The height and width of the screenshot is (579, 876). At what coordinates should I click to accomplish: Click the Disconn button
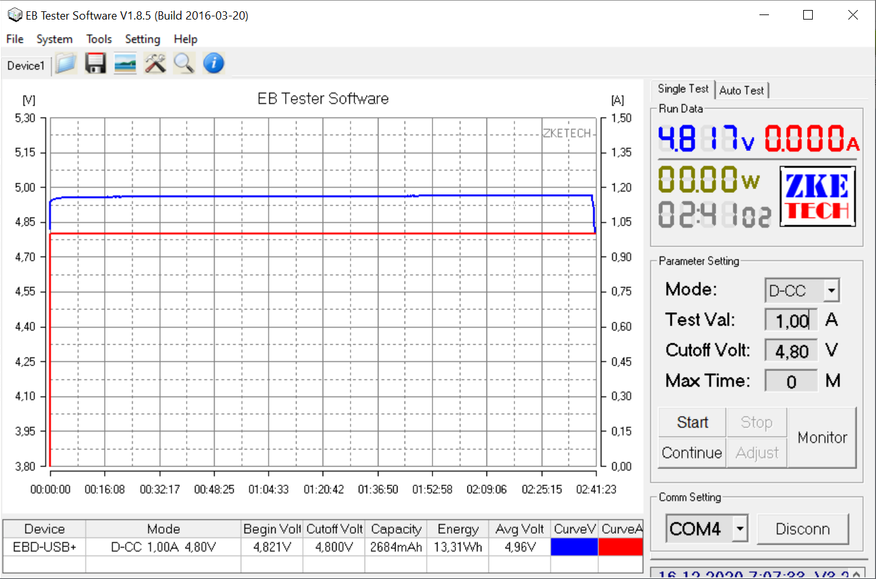click(803, 529)
